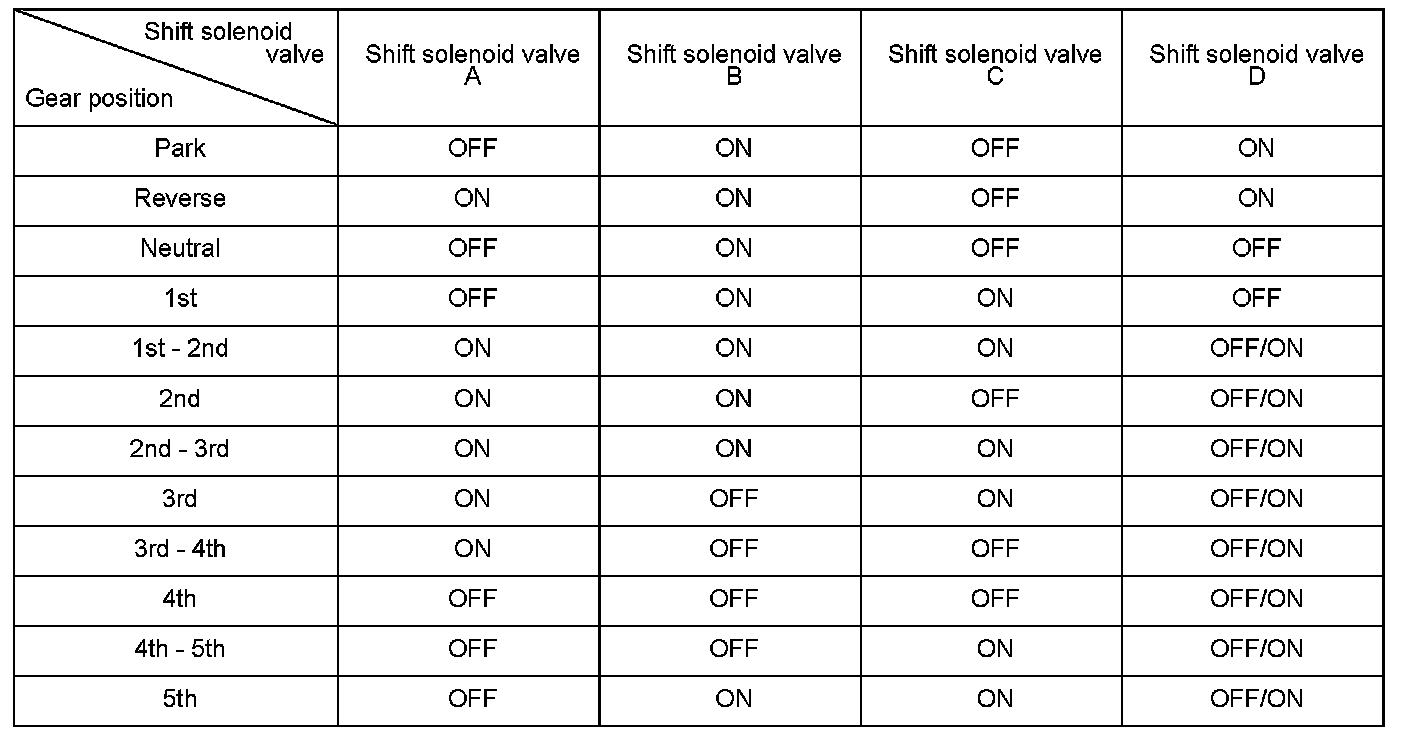Click the Gear position corner label
The image size is (1408, 740).
(99, 98)
